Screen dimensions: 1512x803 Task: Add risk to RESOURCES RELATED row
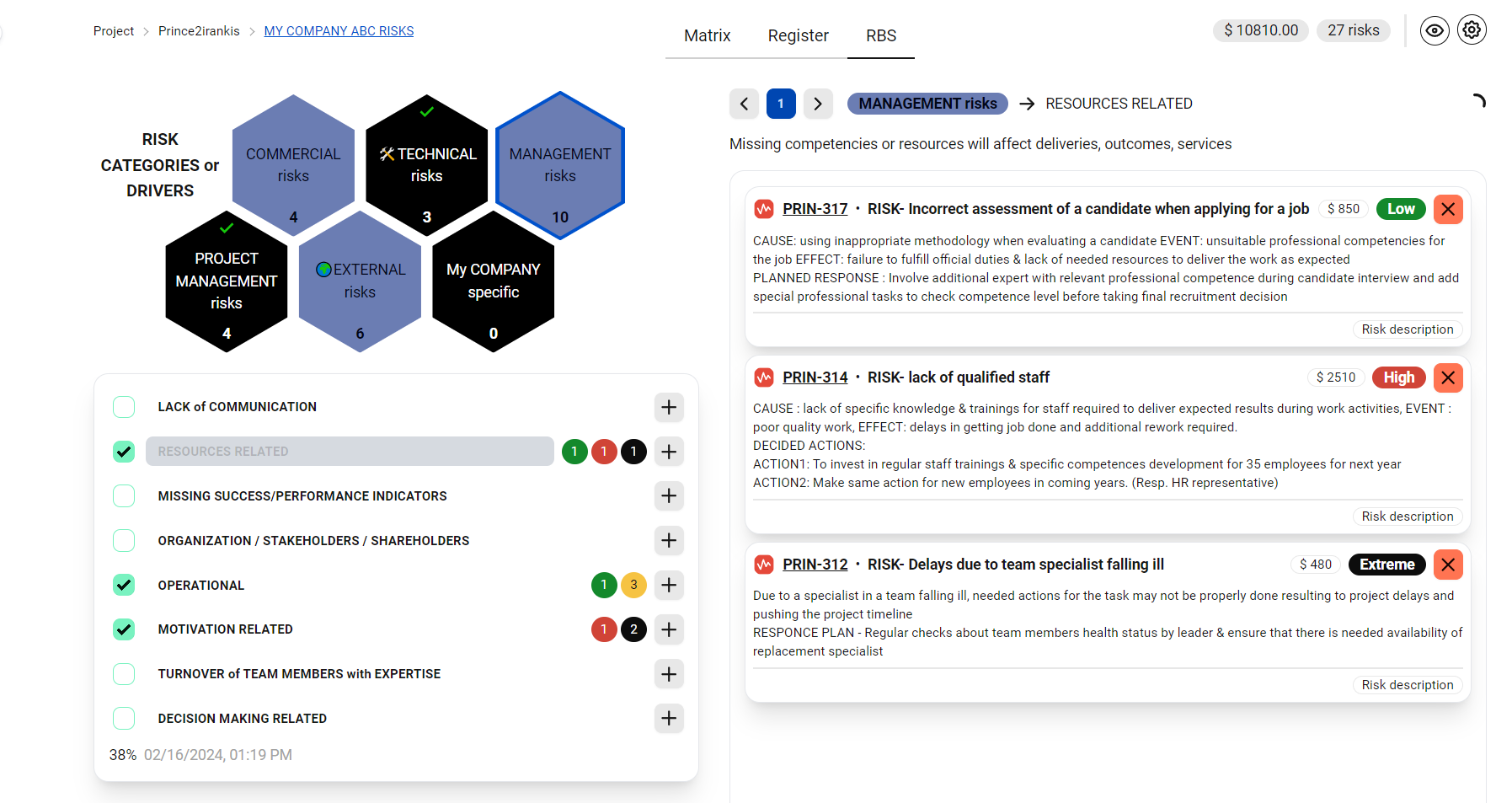click(x=669, y=452)
